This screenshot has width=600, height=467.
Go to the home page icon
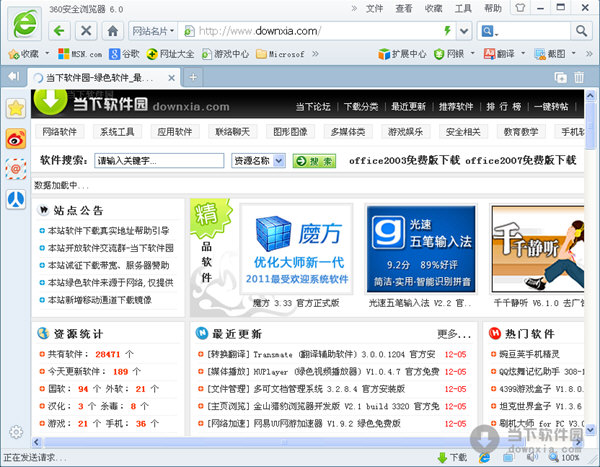point(113,31)
